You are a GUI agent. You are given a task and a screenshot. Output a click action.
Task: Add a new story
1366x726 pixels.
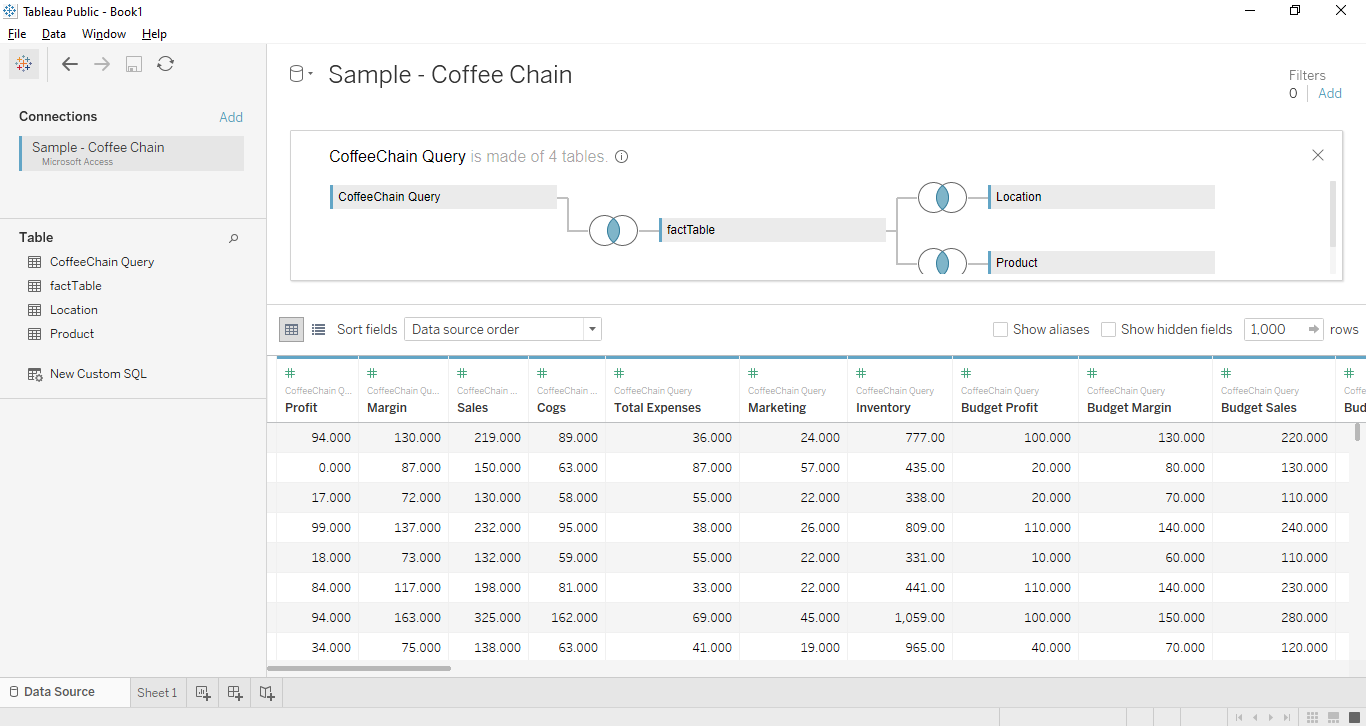267,692
